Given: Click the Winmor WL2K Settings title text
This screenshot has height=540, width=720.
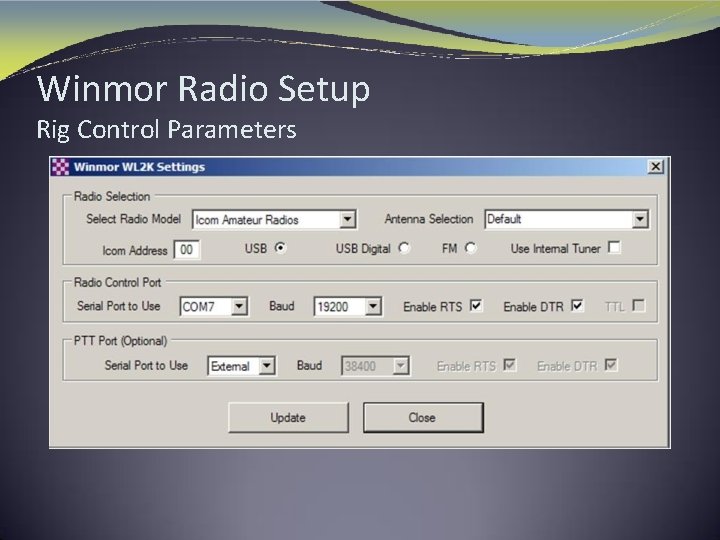Looking at the screenshot, I should tap(139, 167).
